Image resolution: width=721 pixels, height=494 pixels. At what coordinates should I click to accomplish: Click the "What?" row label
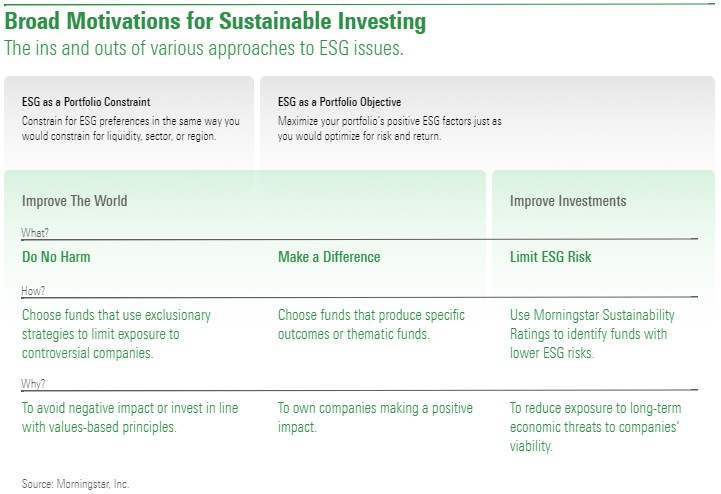[35, 233]
